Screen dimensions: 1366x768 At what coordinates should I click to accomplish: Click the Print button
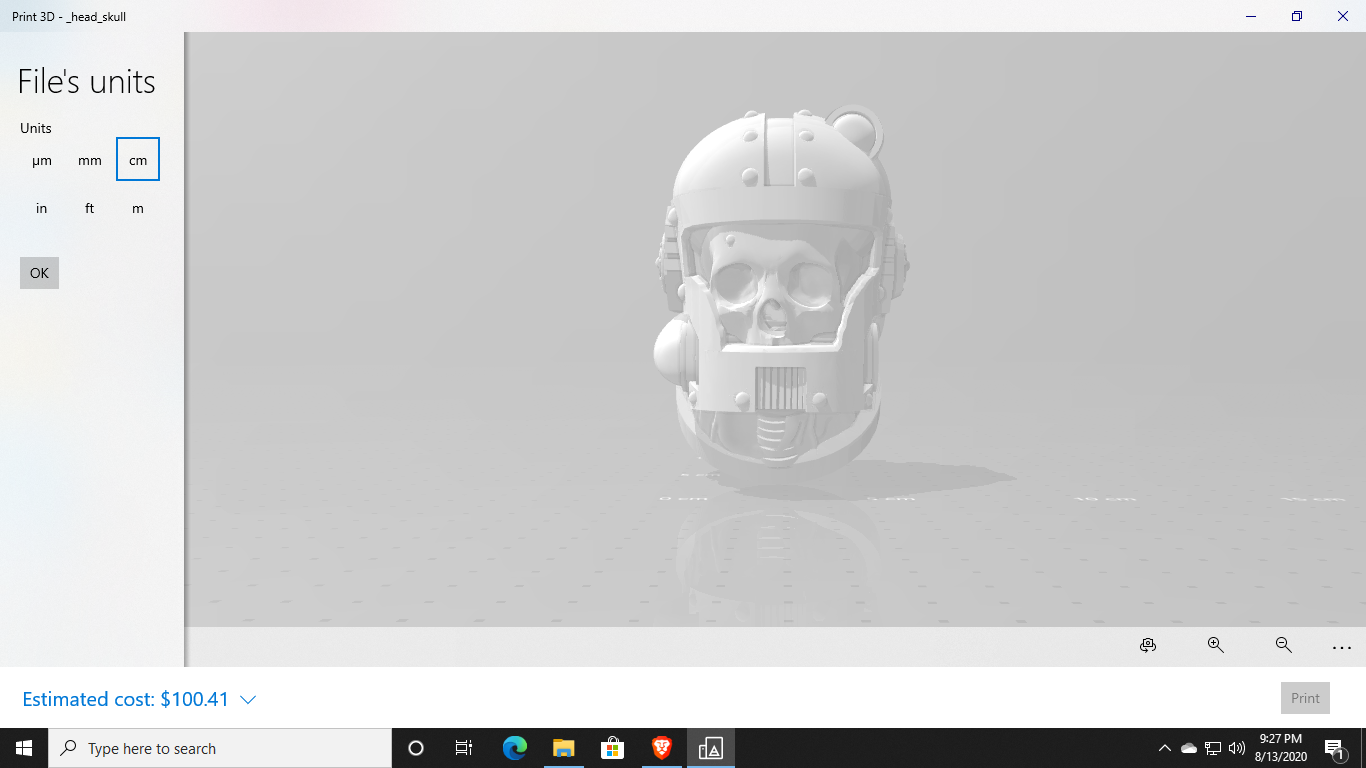(1305, 698)
